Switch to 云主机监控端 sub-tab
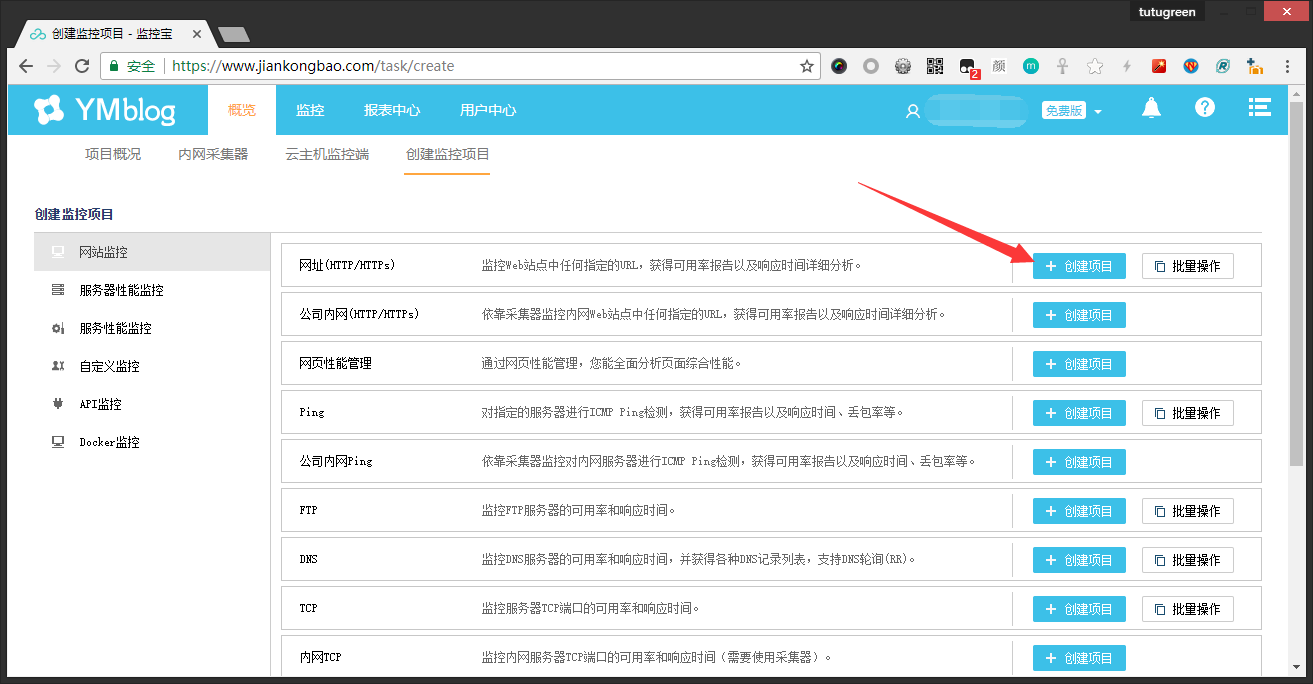Image resolution: width=1313 pixels, height=684 pixels. [327, 154]
